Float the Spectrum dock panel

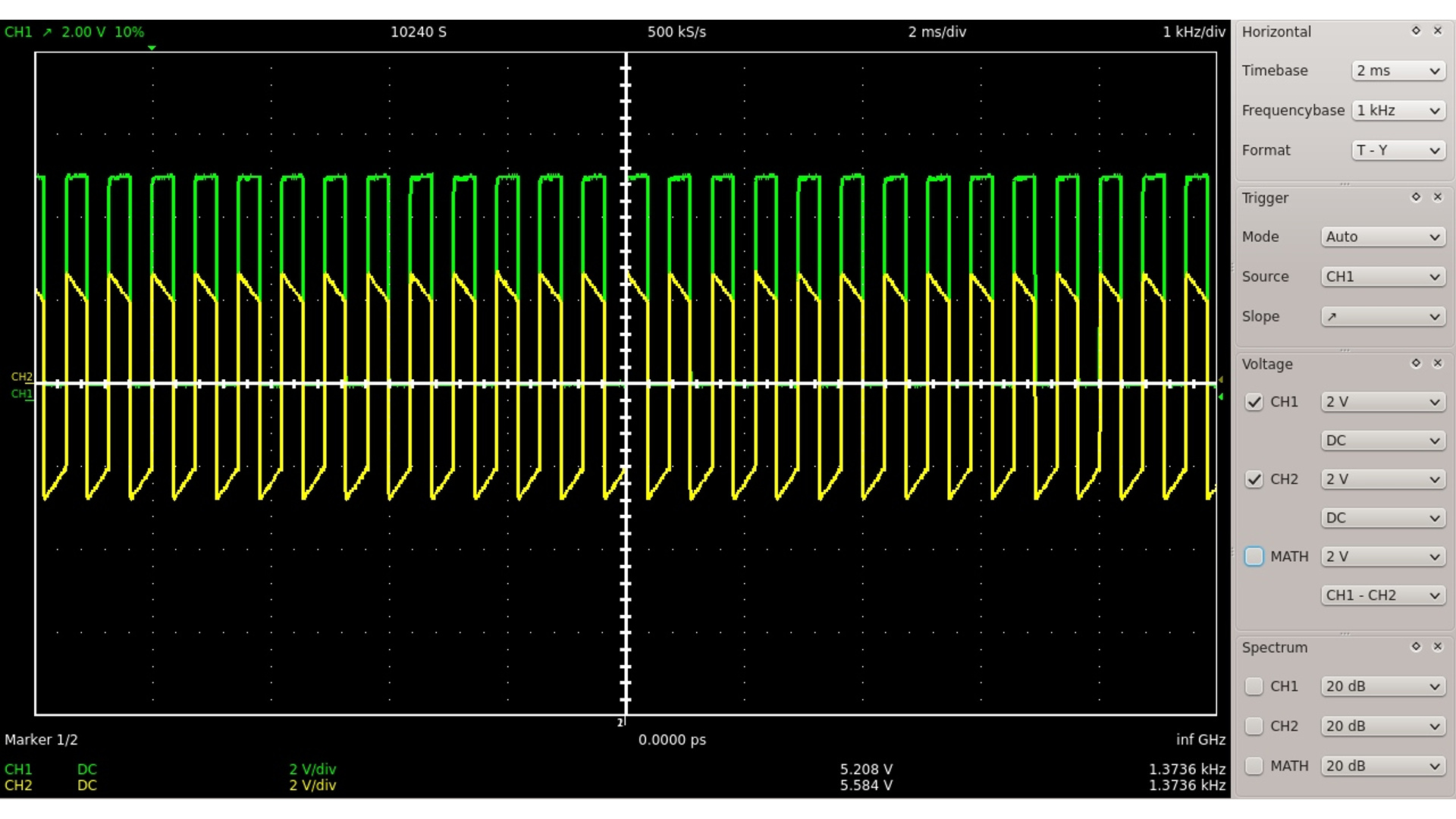coord(1416,647)
